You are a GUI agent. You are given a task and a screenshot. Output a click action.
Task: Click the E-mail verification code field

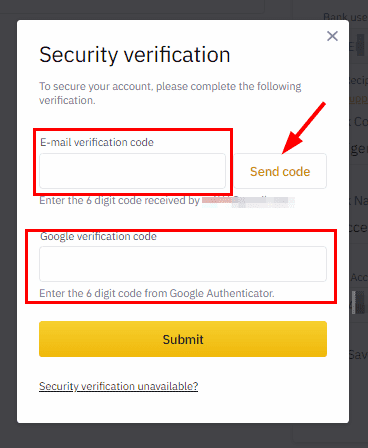point(132,171)
